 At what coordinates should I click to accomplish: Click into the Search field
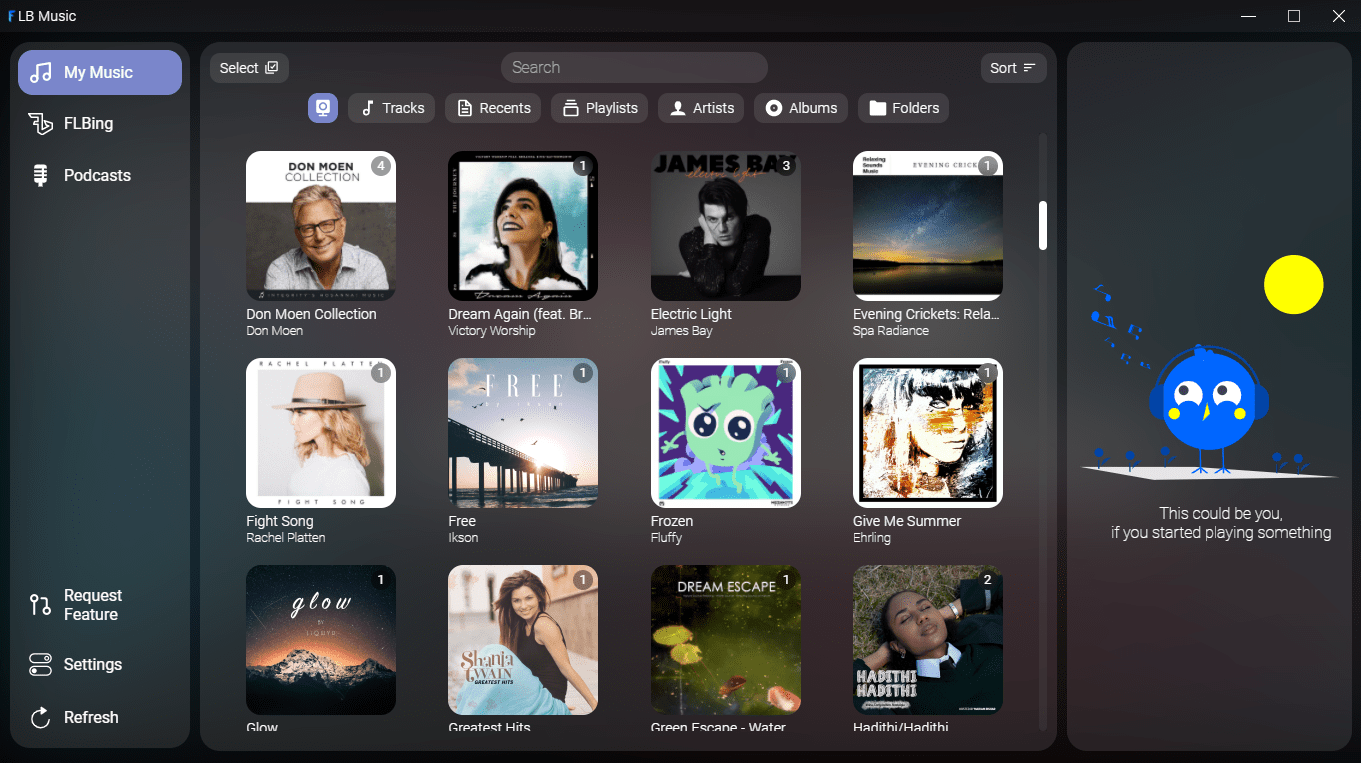[x=634, y=68]
